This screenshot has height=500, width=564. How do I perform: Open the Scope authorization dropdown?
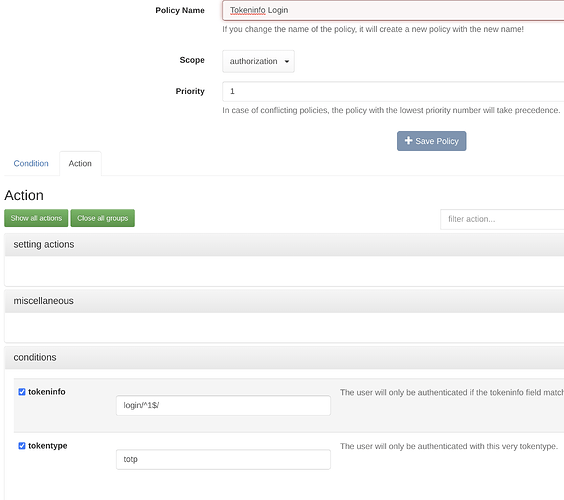pos(258,62)
